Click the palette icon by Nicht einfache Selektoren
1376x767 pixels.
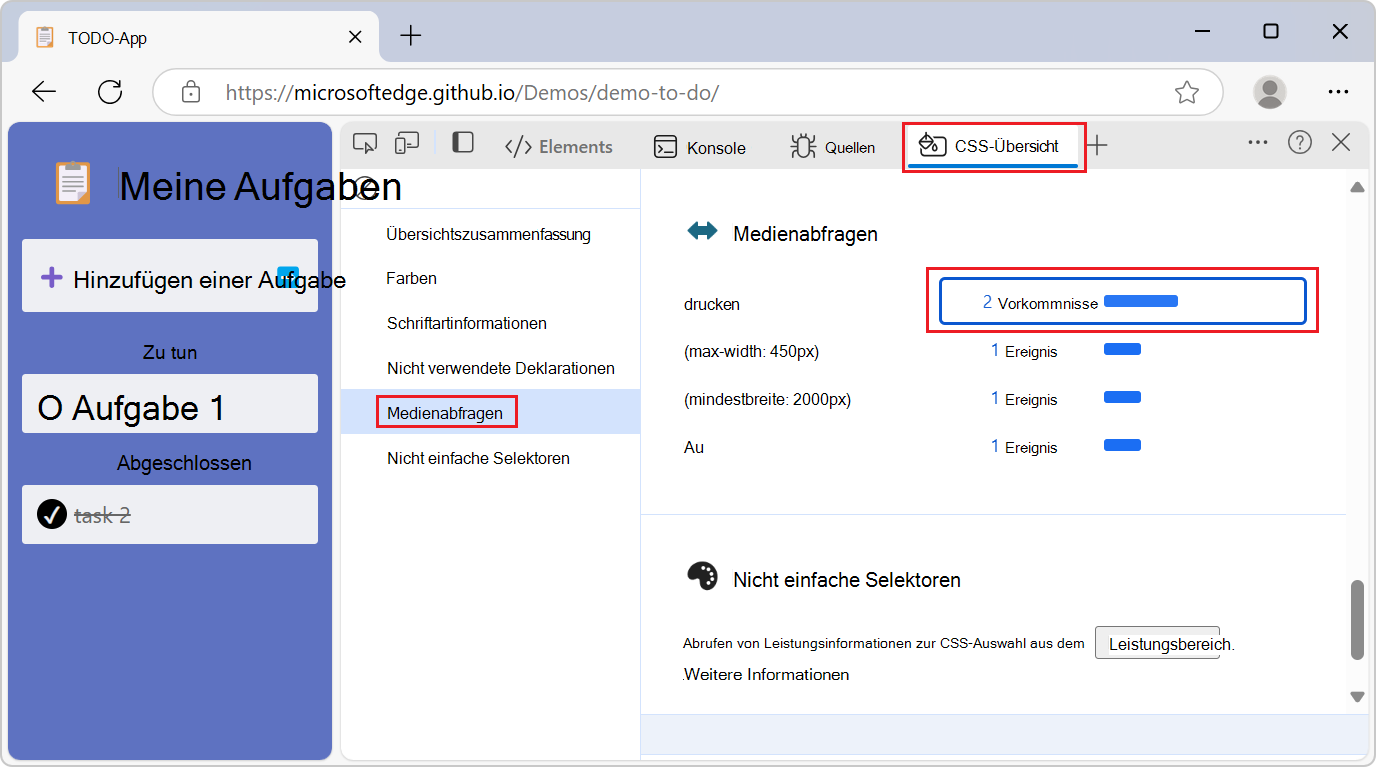coord(702,575)
